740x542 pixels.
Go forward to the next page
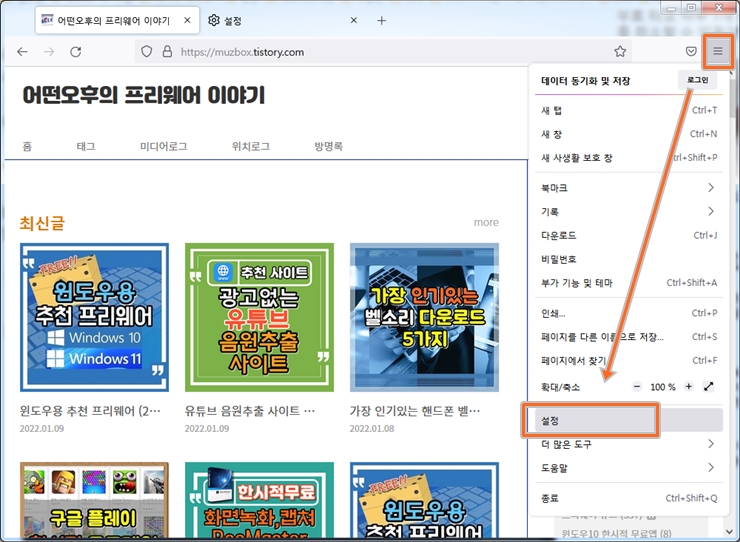coord(49,51)
